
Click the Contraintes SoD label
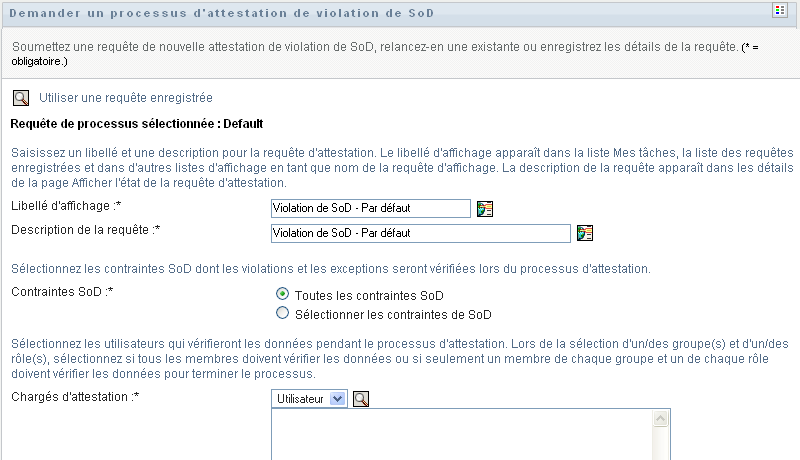click(60, 292)
